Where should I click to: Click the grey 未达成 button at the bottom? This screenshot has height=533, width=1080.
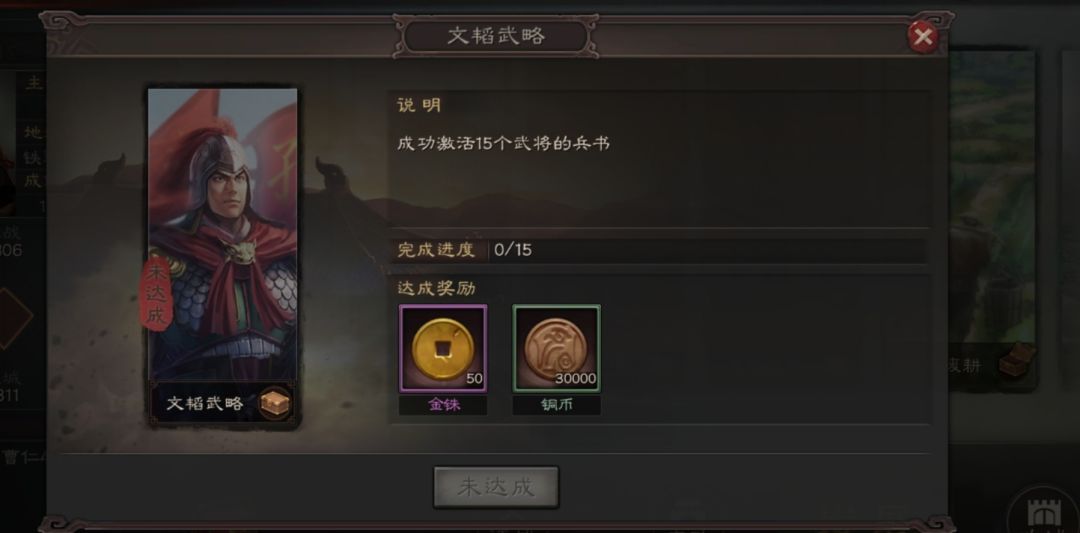point(496,488)
